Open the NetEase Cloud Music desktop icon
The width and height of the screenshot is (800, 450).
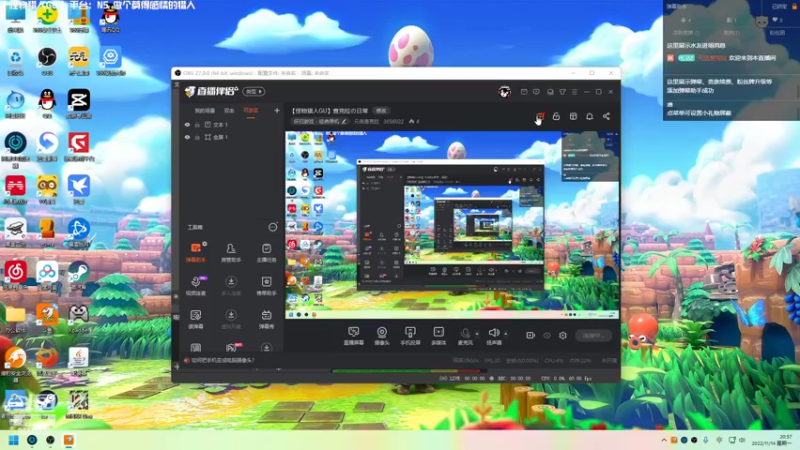(x=15, y=275)
